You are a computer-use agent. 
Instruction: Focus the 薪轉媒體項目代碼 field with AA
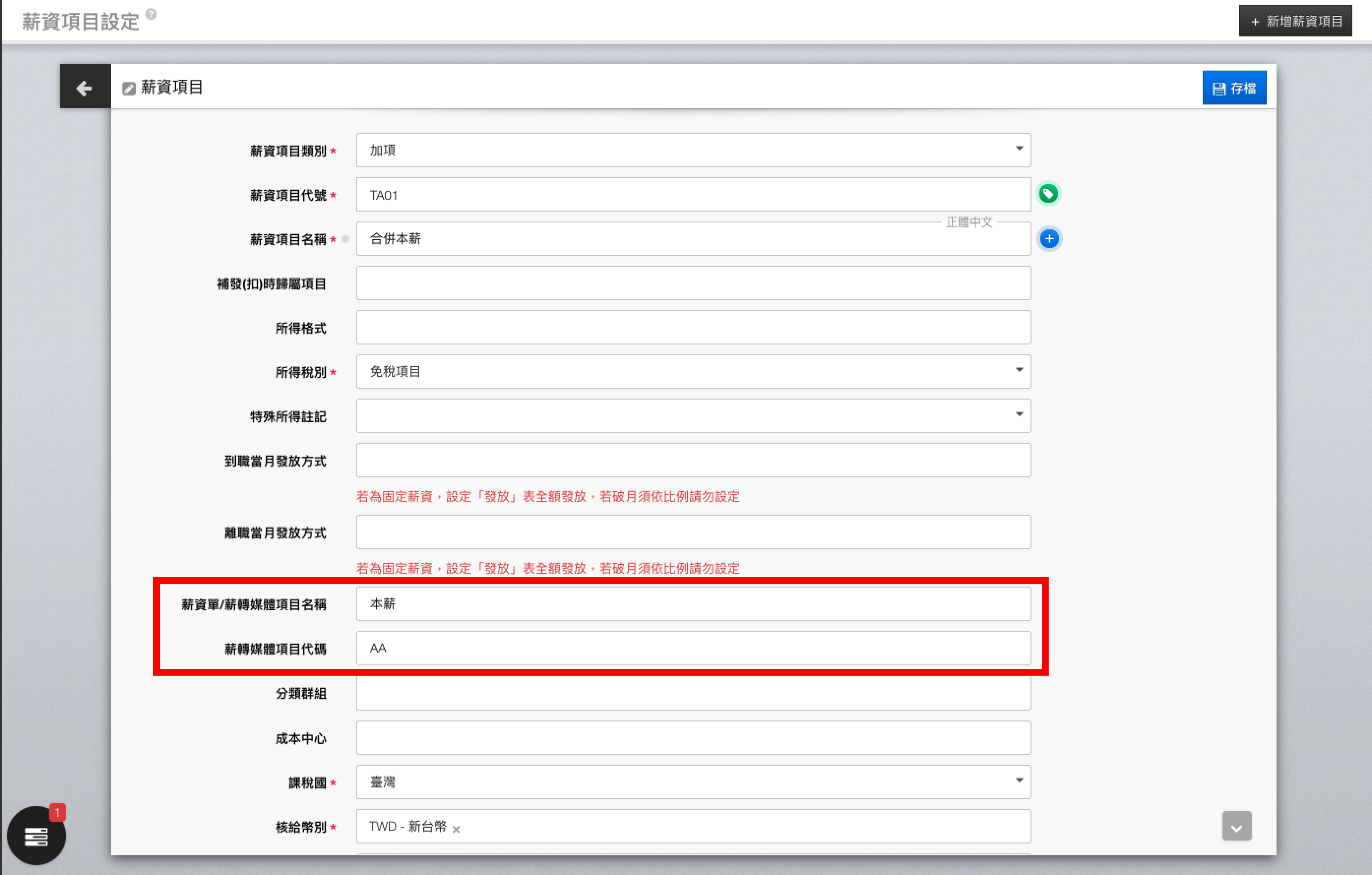click(693, 648)
